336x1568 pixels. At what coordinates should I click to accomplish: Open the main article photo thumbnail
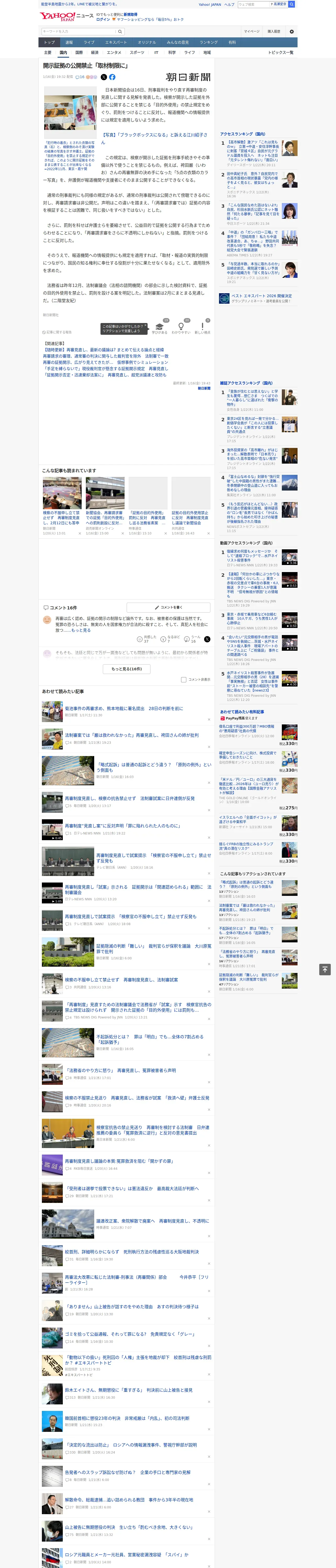(70, 112)
